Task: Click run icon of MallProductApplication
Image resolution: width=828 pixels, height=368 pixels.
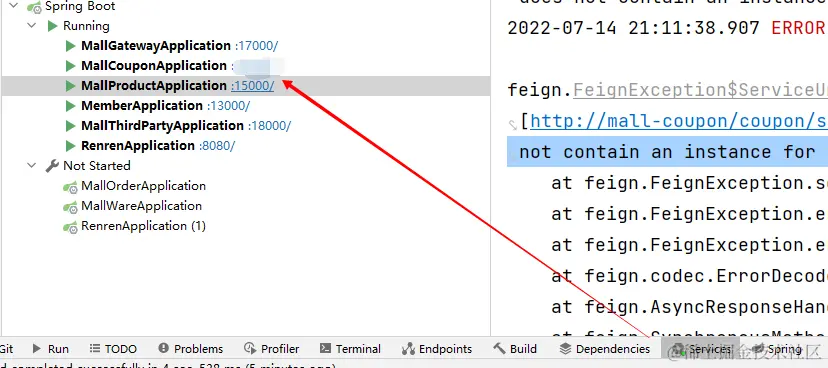Action: coord(70,86)
